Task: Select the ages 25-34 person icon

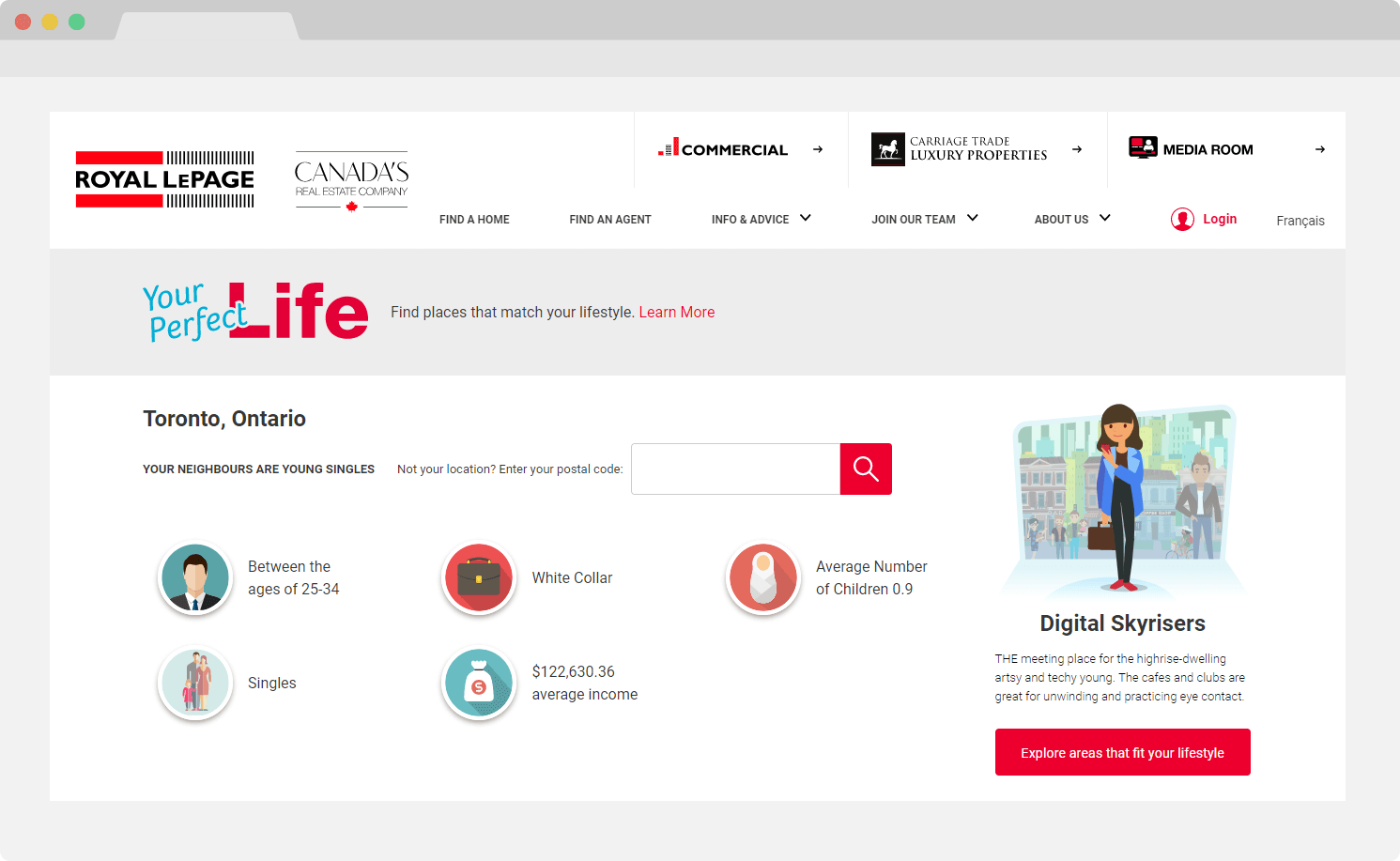Action: pyautogui.click(x=195, y=577)
